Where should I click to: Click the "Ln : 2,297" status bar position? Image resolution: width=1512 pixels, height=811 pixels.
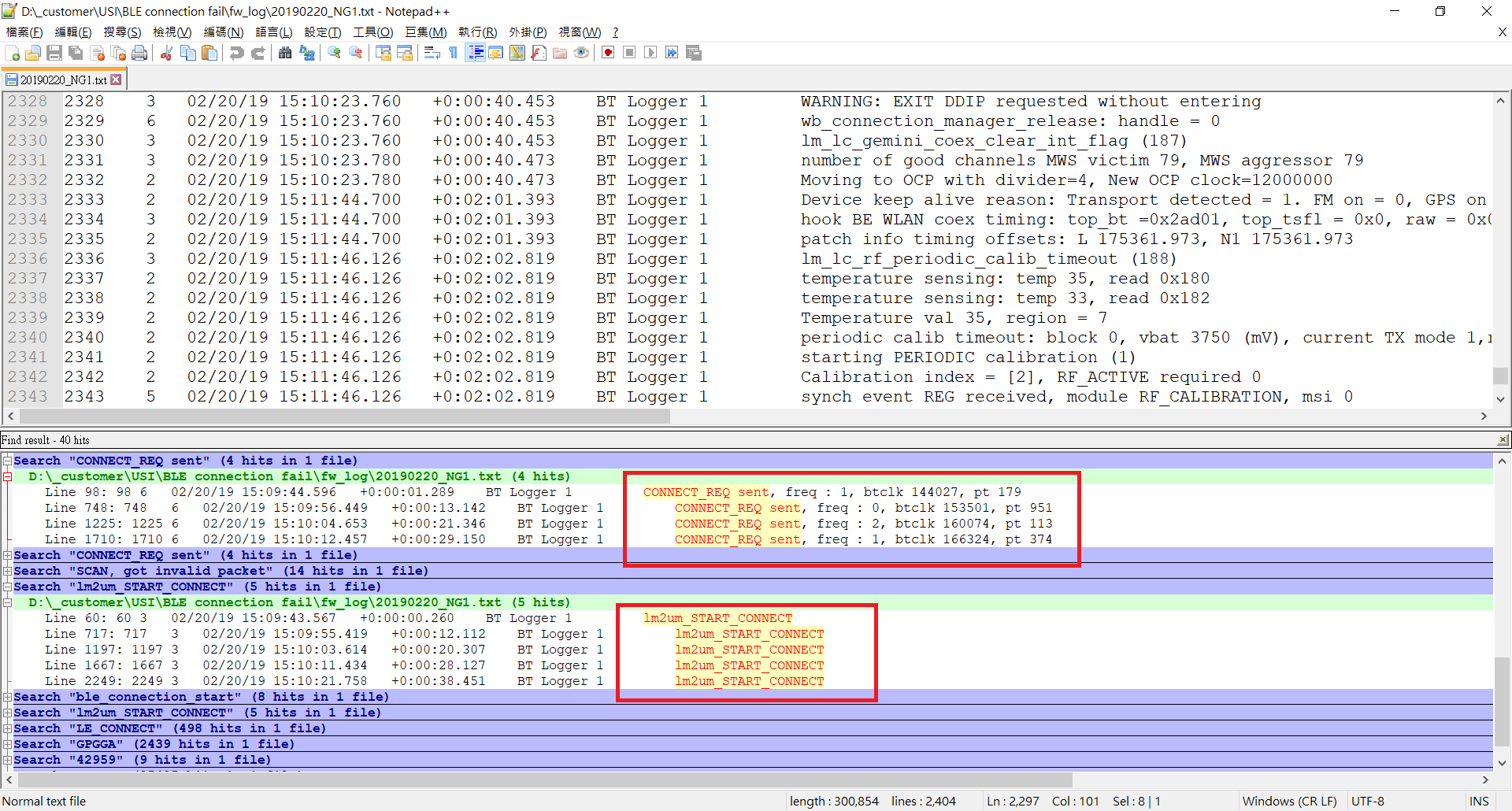(x=1014, y=802)
